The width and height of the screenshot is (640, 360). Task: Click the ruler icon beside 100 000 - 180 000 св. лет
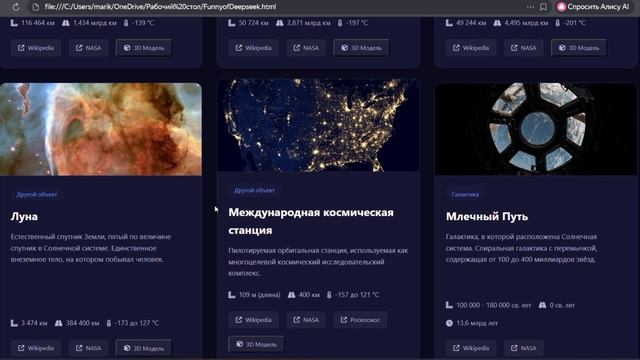tap(449, 305)
